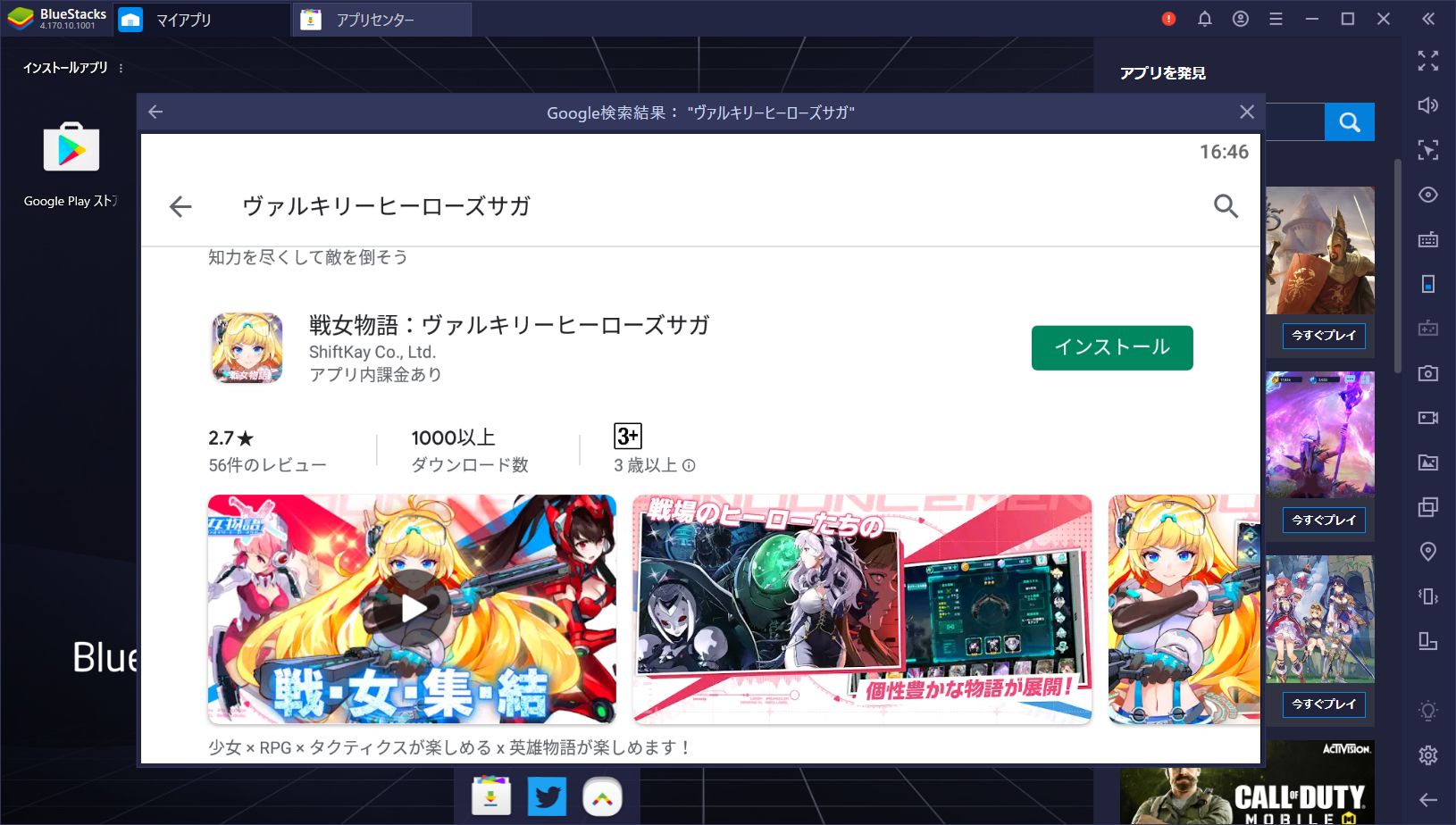Click the shake device icon
This screenshot has width=1456, height=825.
[1428, 596]
